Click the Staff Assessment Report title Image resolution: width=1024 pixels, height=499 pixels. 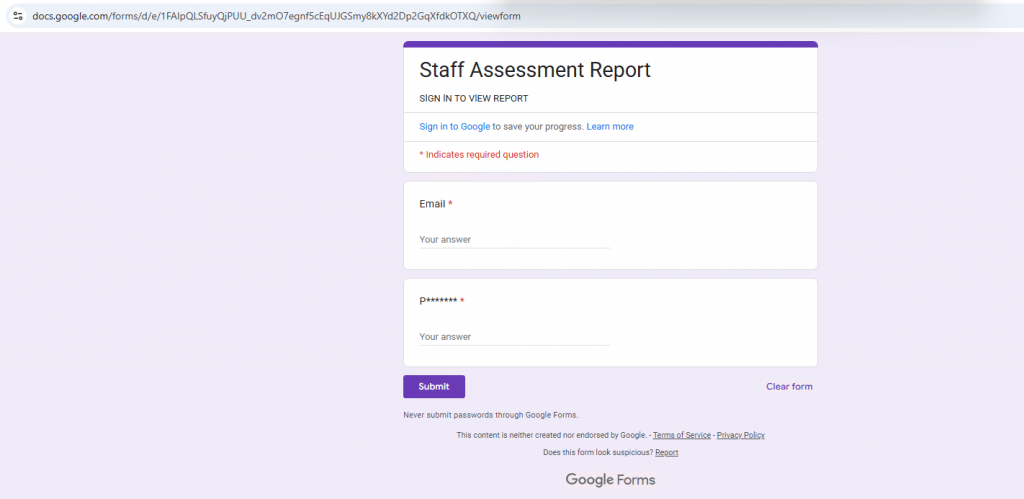534,70
